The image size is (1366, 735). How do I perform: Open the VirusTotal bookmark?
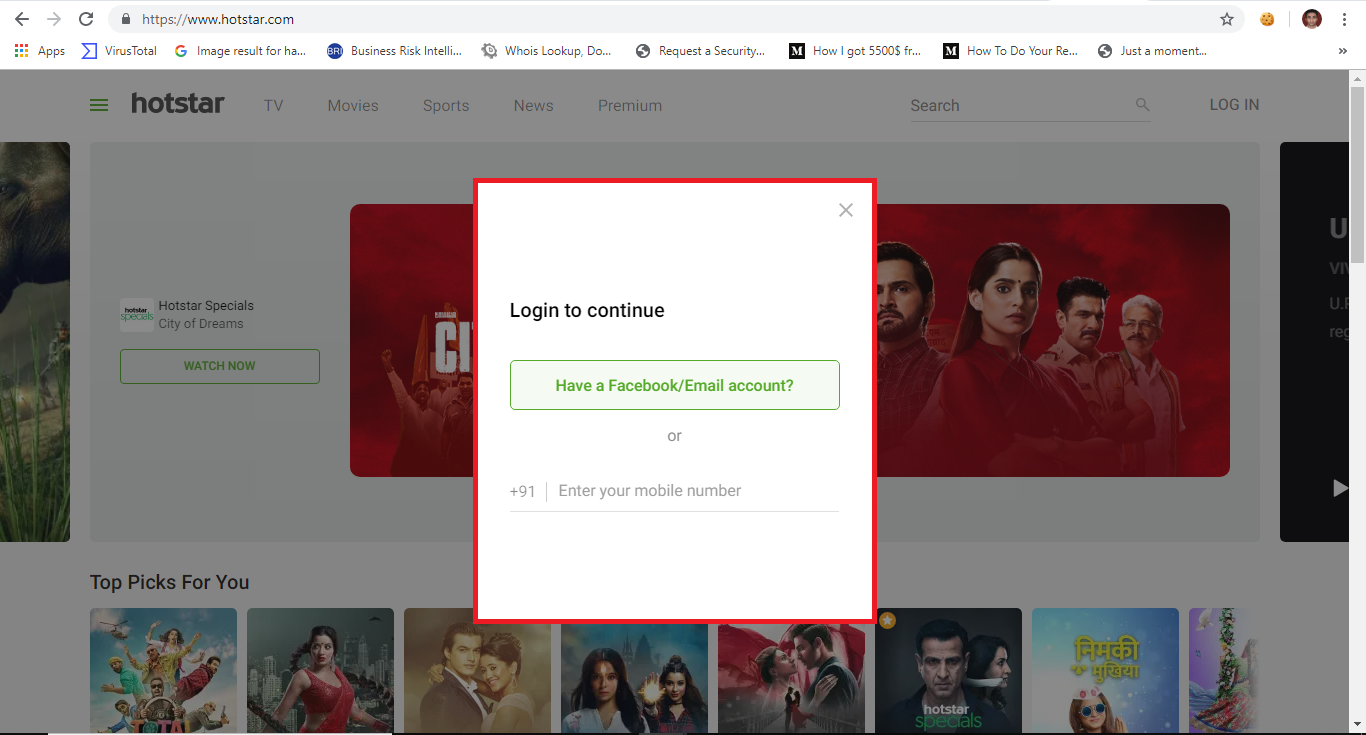(x=119, y=51)
